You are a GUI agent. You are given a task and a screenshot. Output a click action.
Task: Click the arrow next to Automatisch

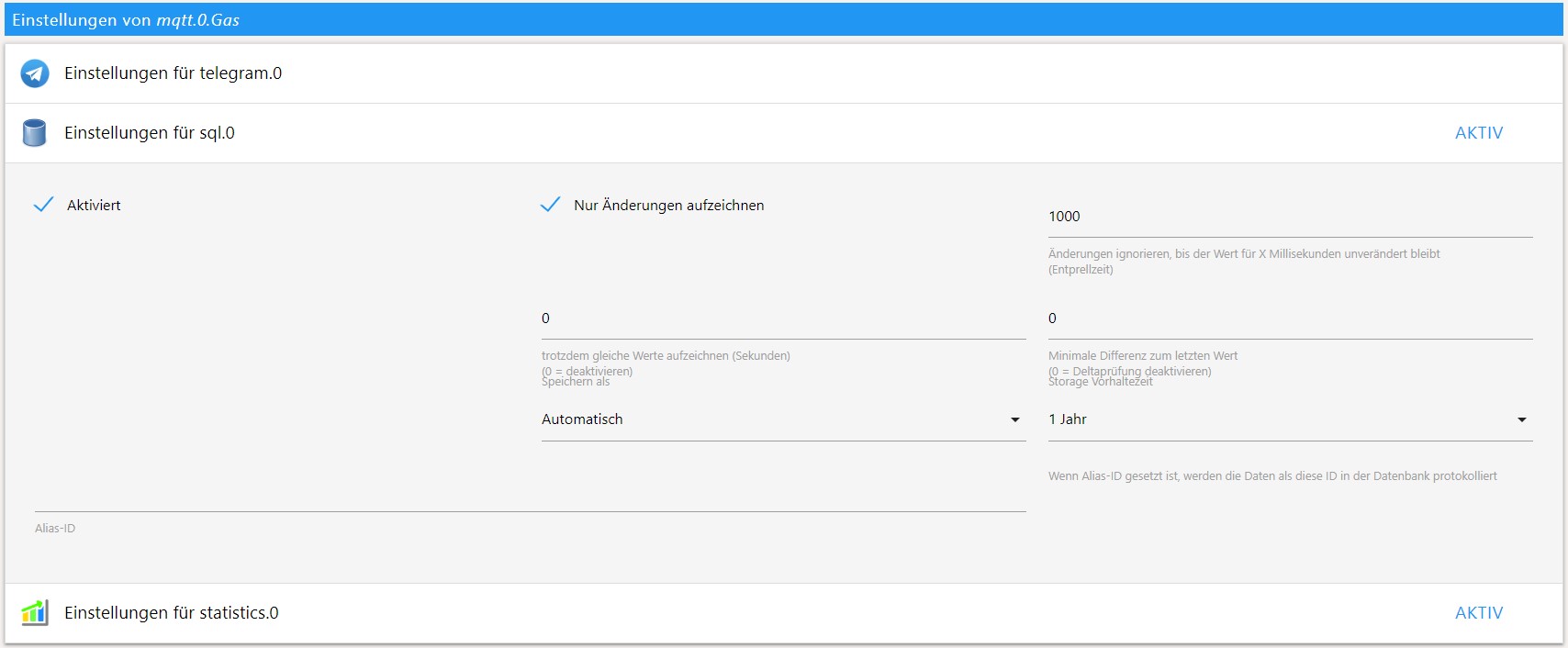point(1014,419)
